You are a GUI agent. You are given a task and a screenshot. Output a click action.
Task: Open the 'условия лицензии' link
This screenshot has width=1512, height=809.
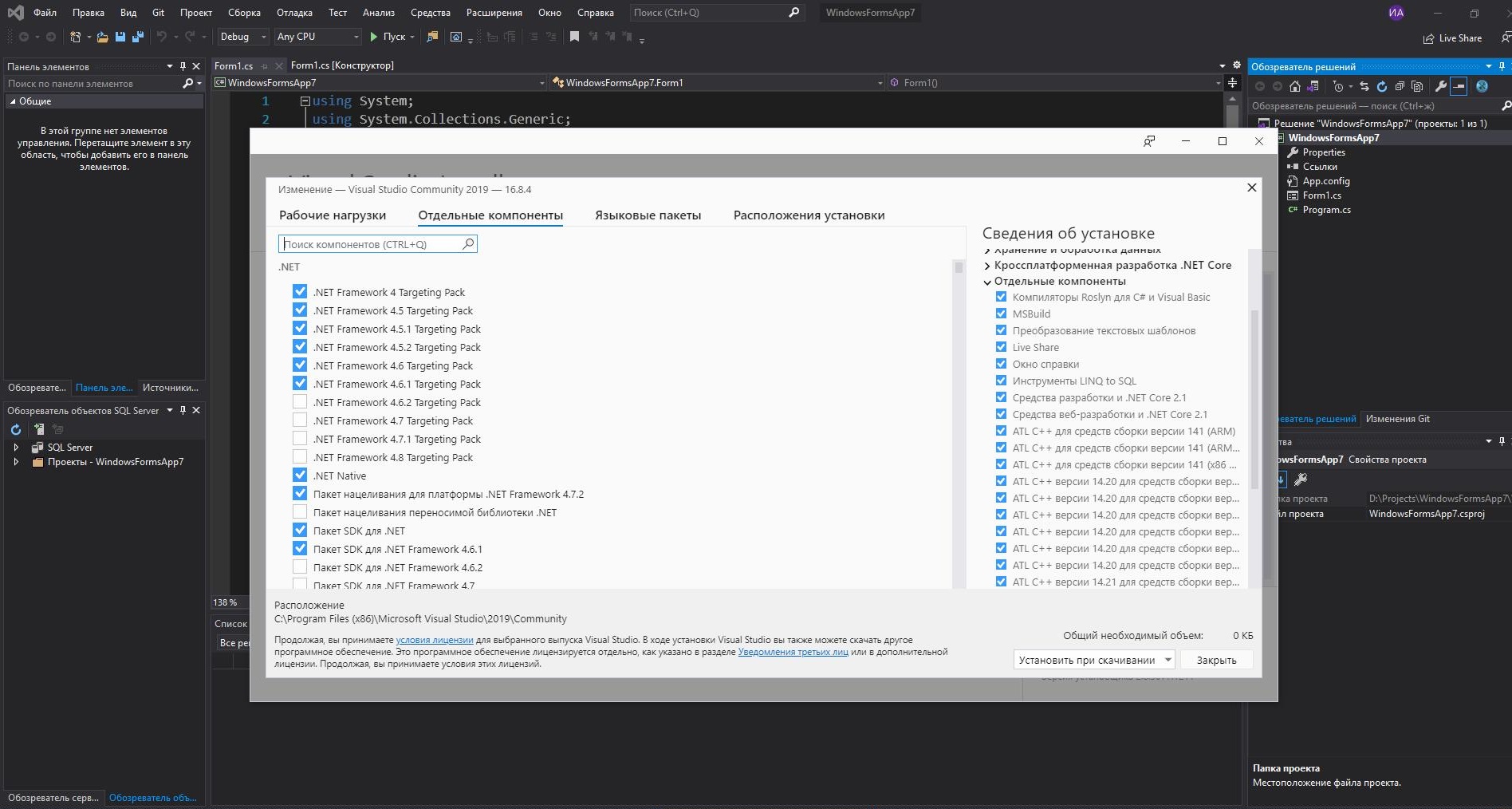pyautogui.click(x=435, y=640)
